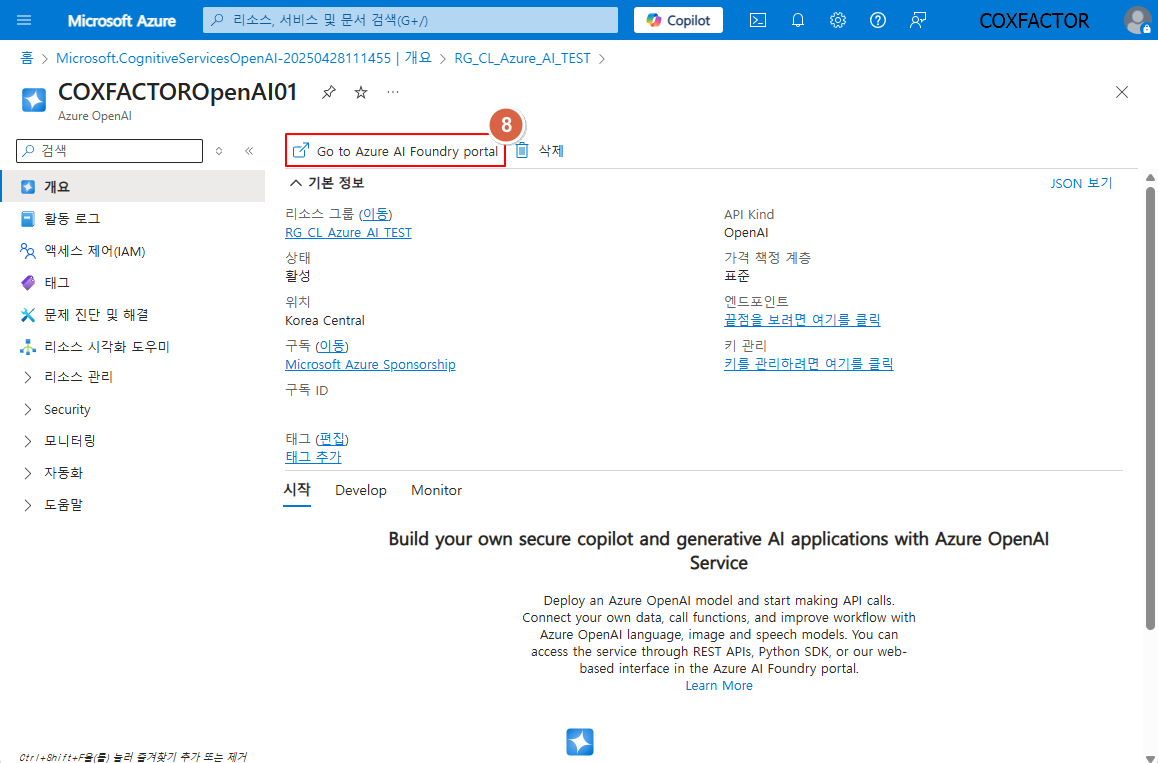Image resolution: width=1158 pixels, height=763 pixels.
Task: Open the notifications bell
Action: (798, 20)
